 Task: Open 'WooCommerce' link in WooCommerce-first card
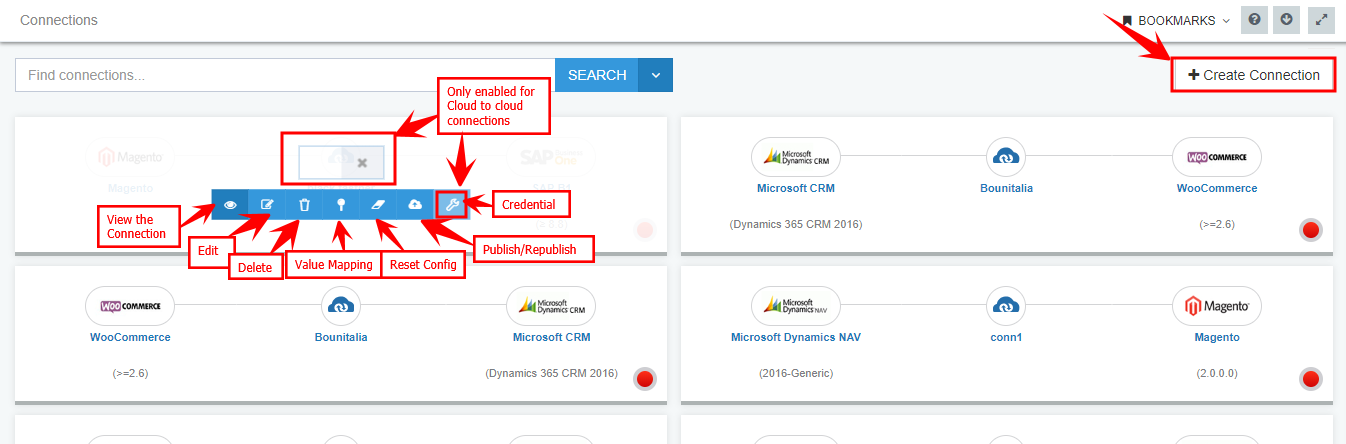click(x=130, y=337)
